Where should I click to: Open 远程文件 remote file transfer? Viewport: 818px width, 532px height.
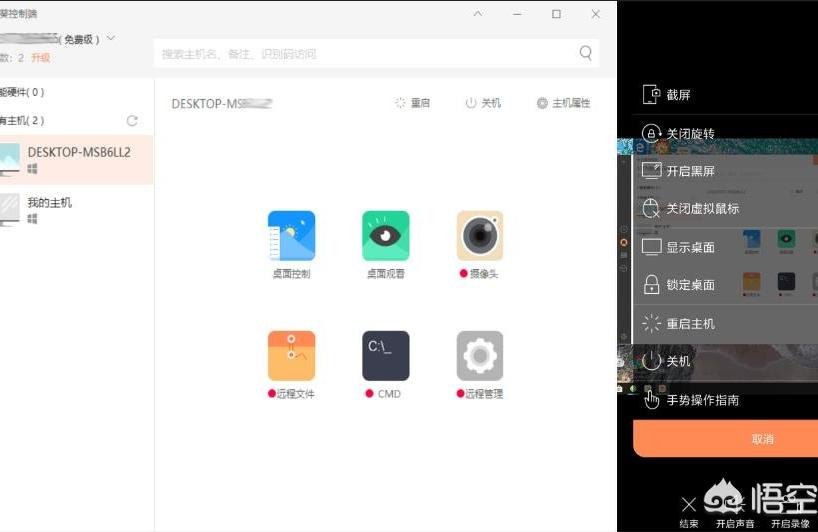click(291, 356)
